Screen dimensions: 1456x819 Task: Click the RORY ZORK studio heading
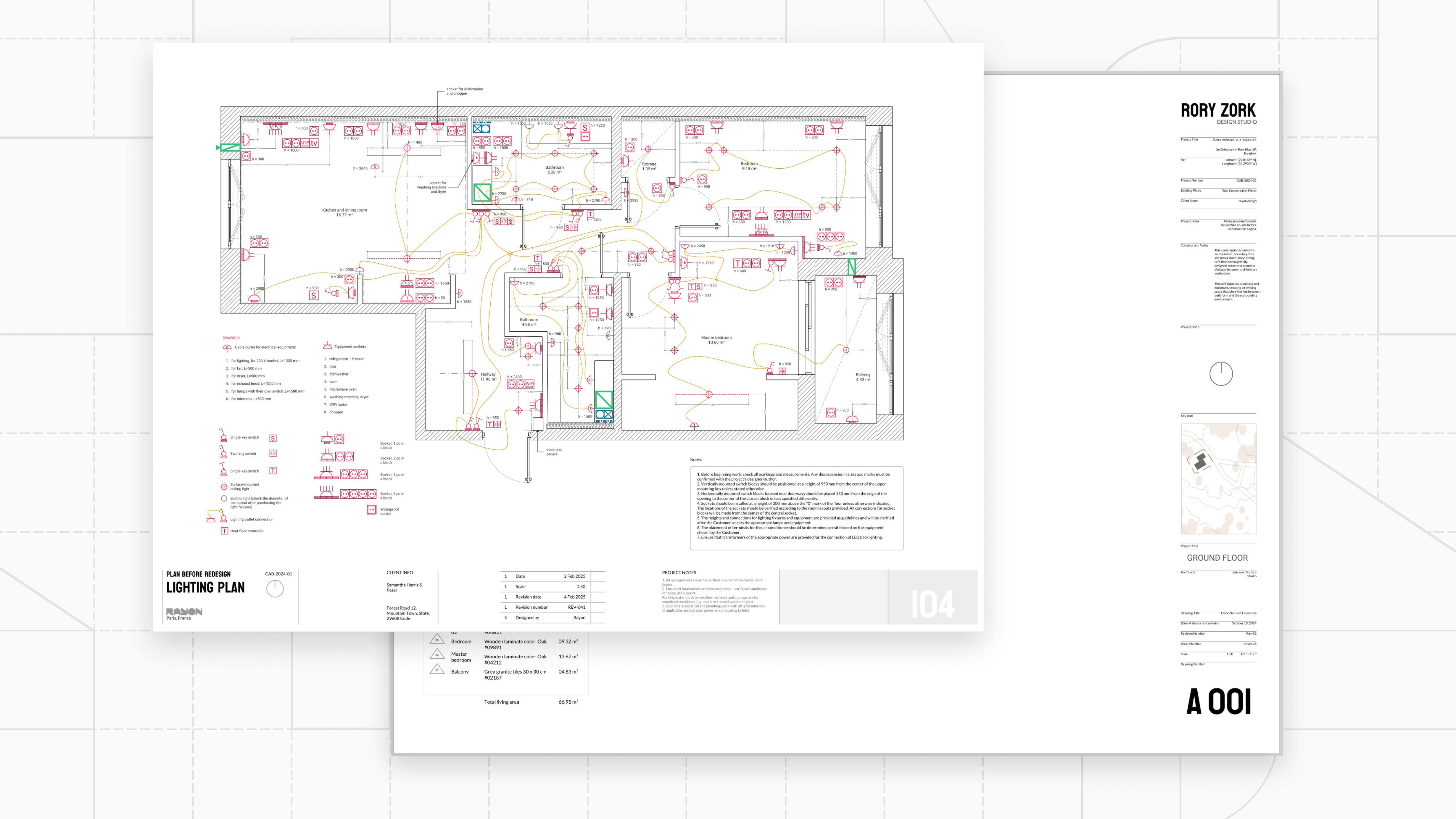[x=1218, y=110]
